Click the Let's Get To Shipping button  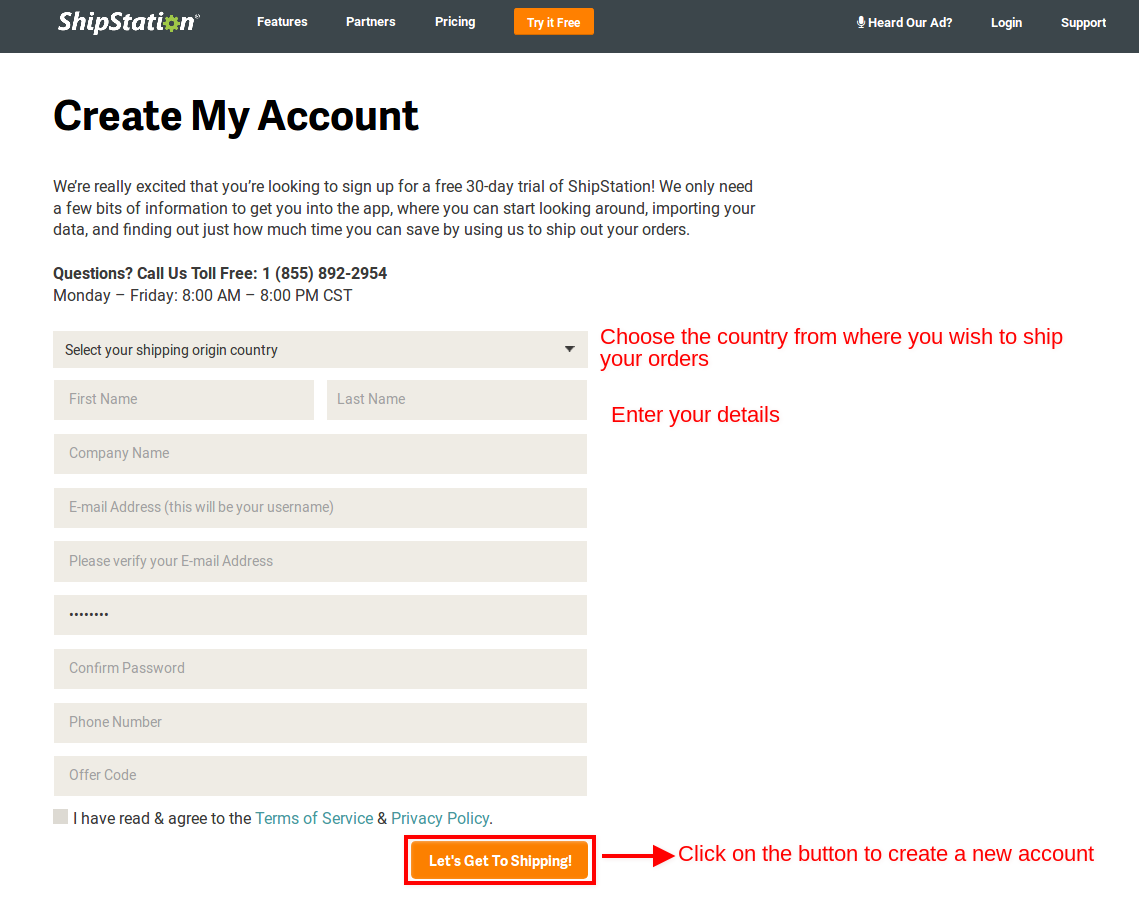coord(500,860)
